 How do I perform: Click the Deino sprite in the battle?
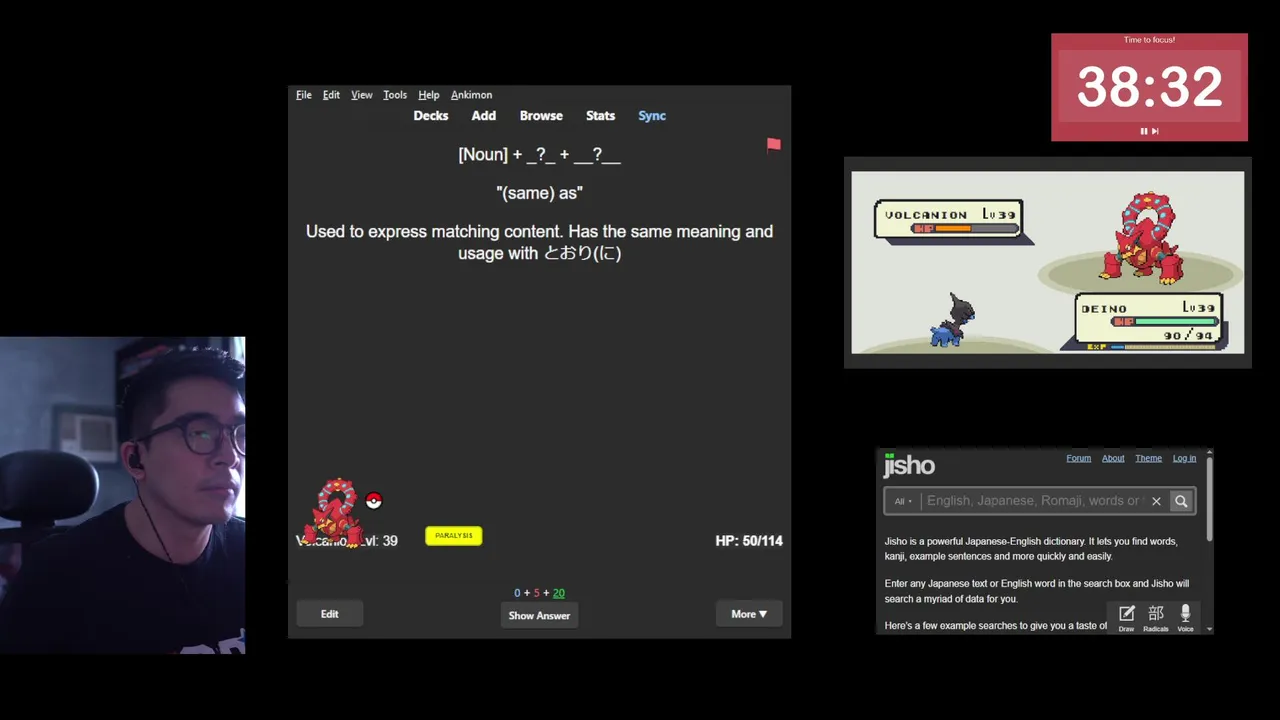click(x=951, y=320)
